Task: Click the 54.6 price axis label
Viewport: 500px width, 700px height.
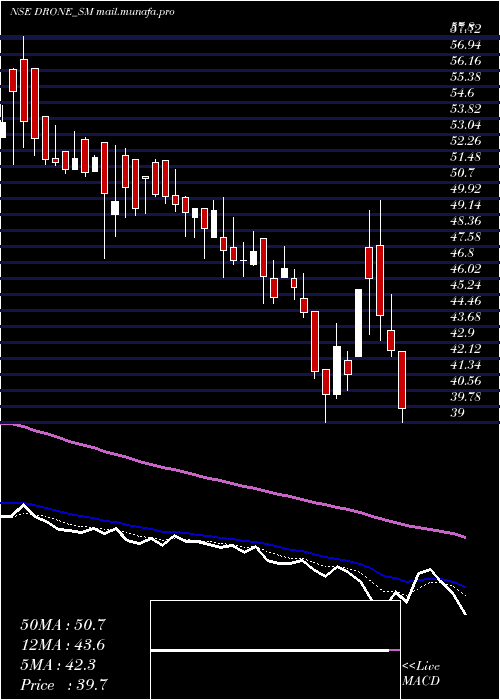Action: coord(463,93)
